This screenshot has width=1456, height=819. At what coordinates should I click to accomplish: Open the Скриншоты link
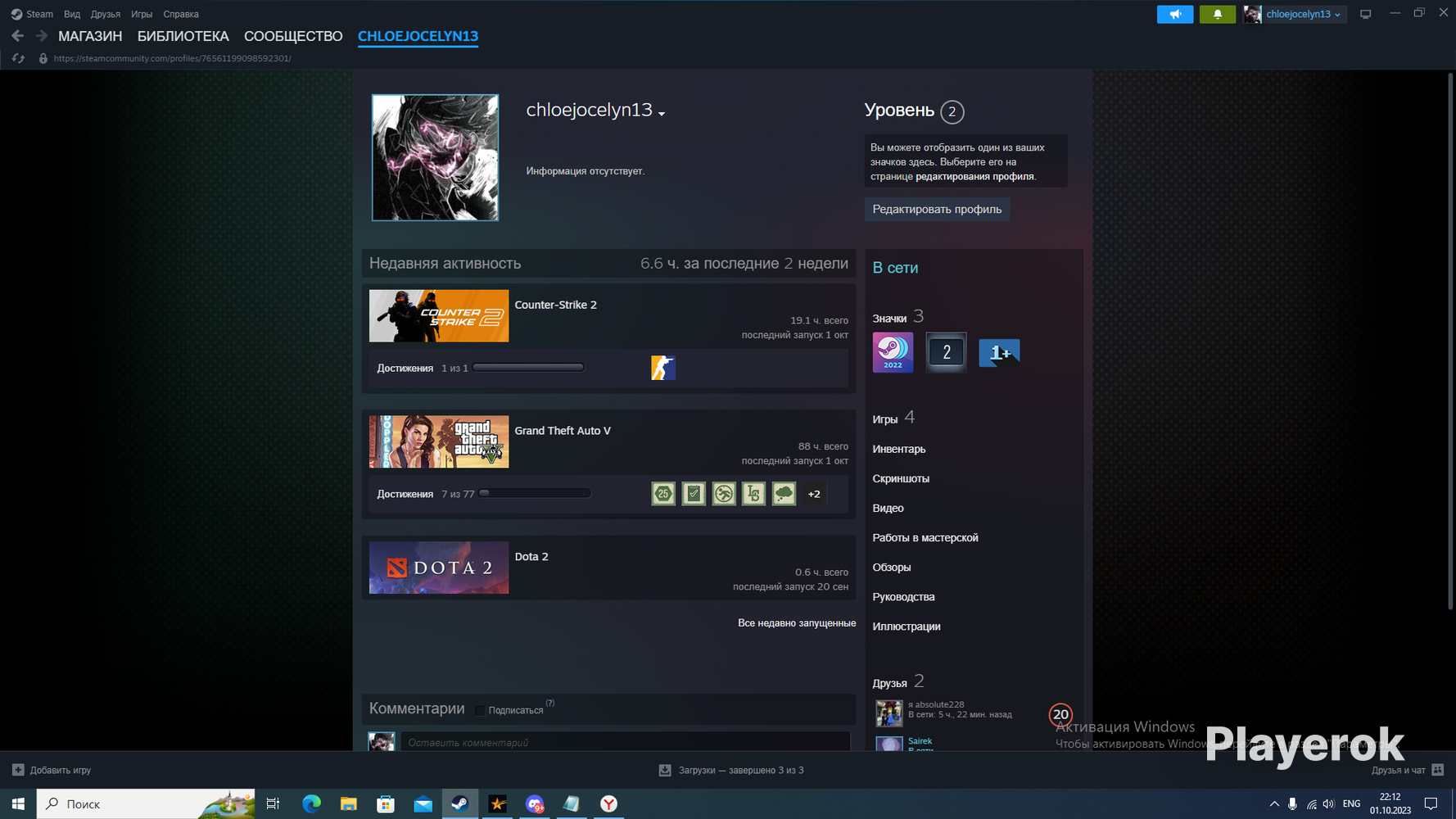pyautogui.click(x=901, y=478)
